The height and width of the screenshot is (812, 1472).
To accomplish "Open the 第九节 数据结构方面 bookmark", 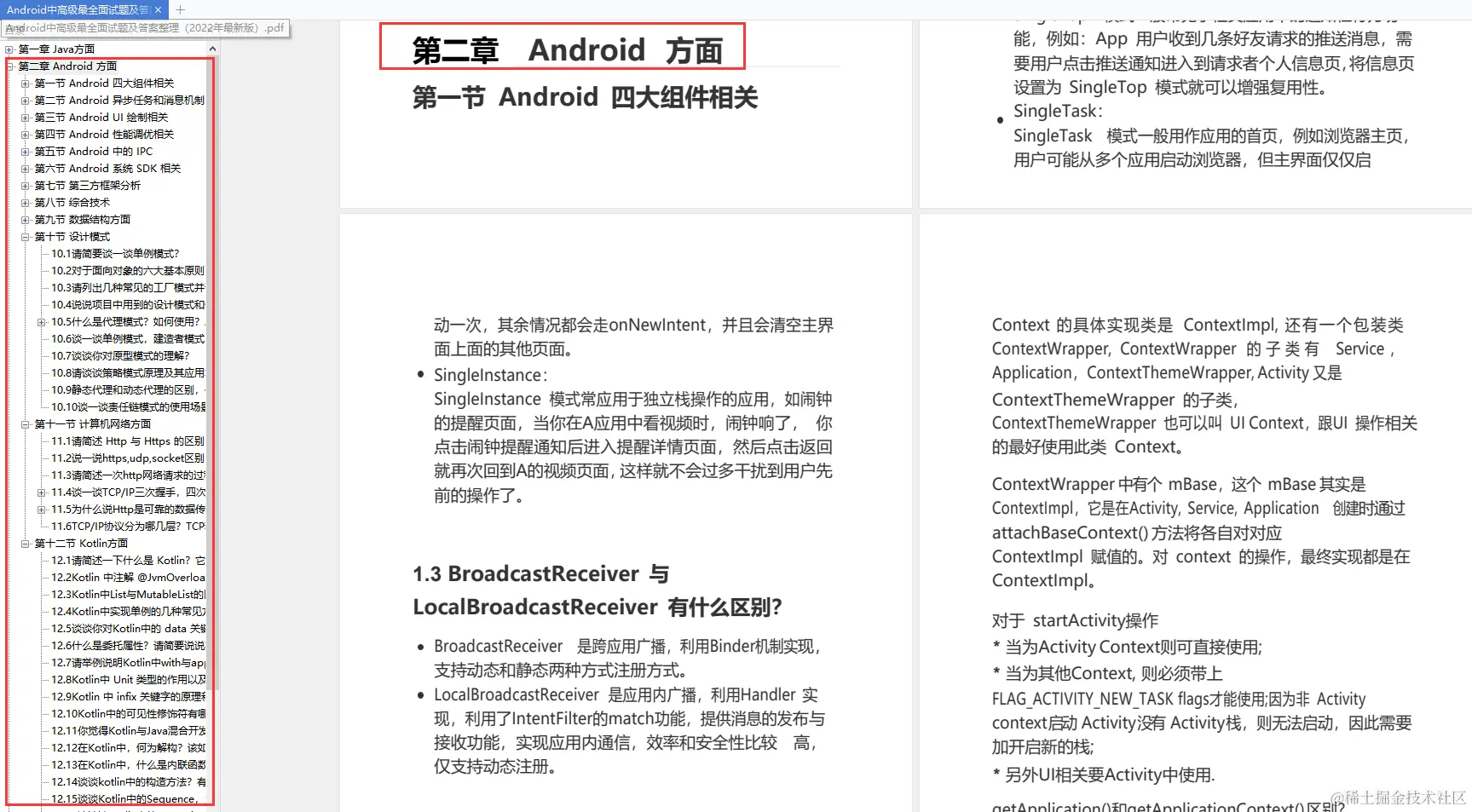I will point(83,219).
